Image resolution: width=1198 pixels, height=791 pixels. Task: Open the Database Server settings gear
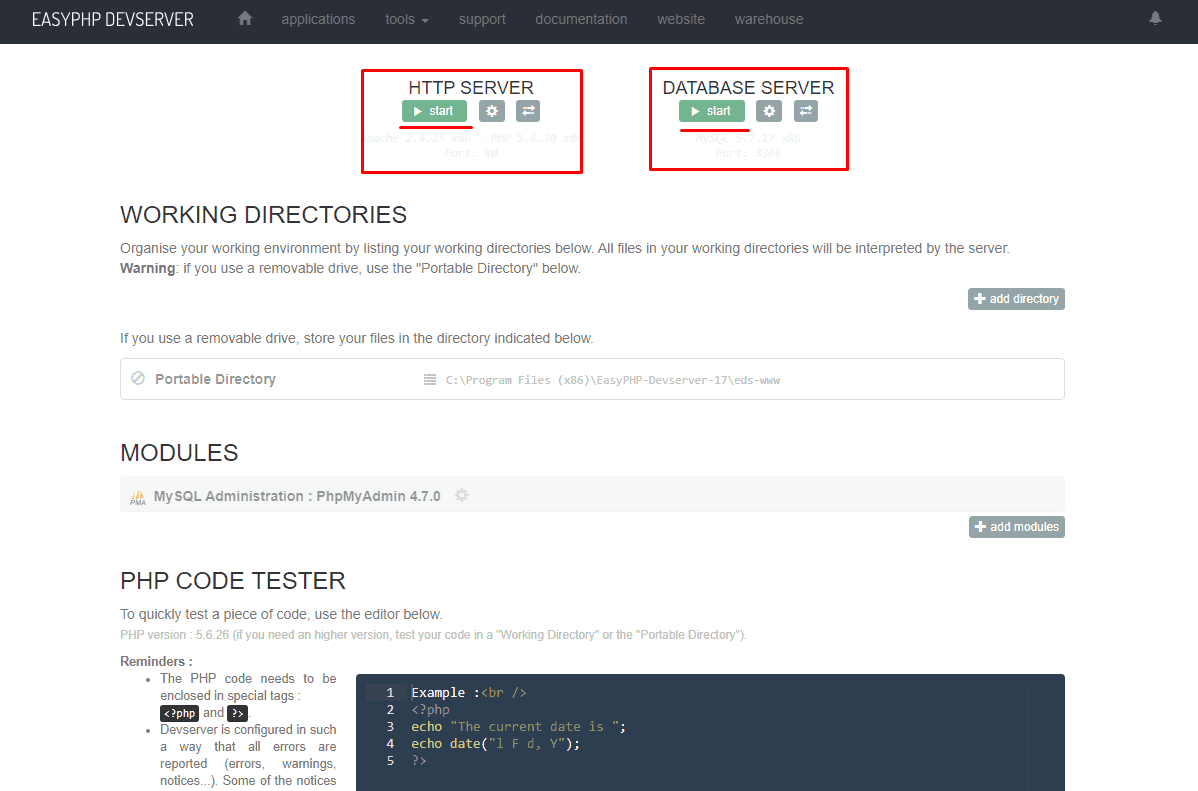(x=768, y=111)
